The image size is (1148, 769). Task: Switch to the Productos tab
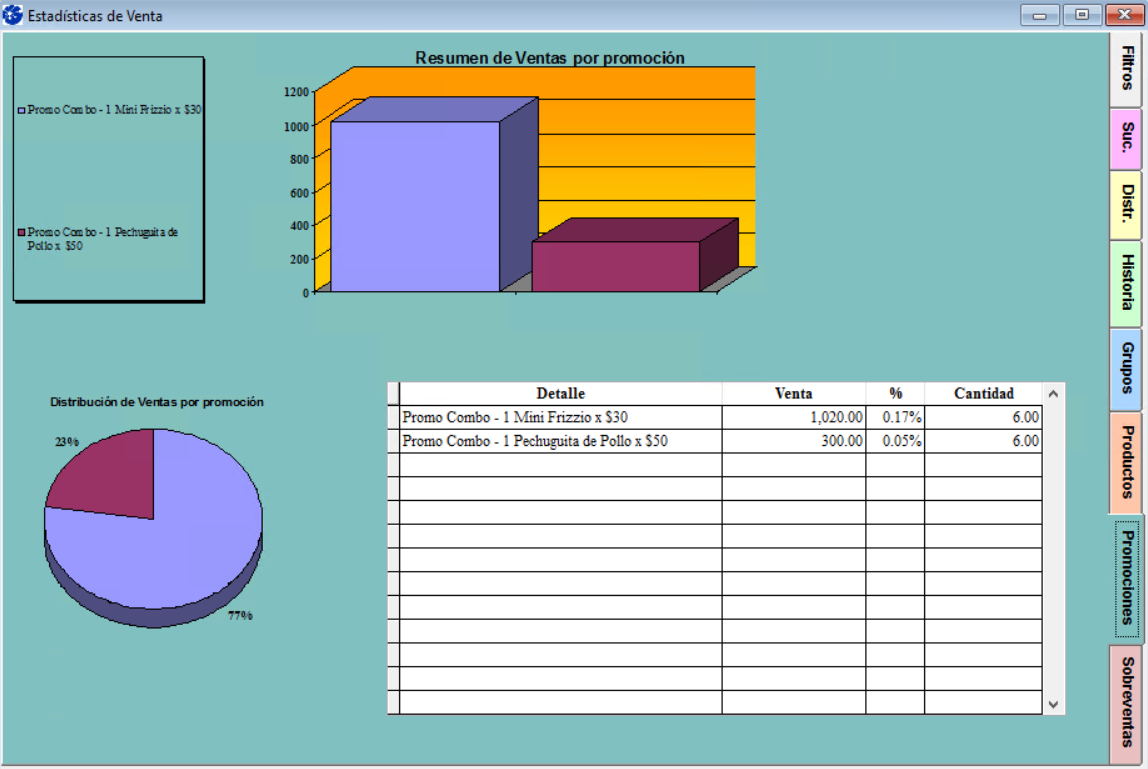(1126, 462)
